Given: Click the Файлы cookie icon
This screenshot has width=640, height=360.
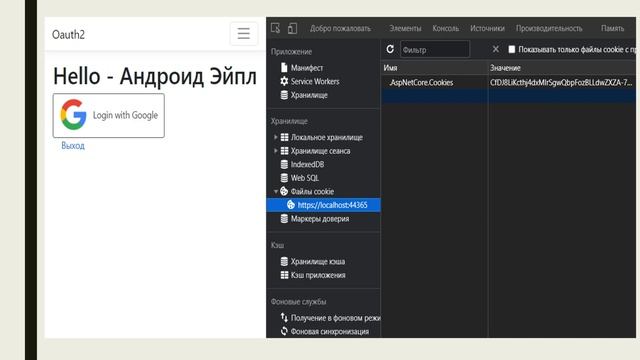Looking at the screenshot, I should coord(284,191).
